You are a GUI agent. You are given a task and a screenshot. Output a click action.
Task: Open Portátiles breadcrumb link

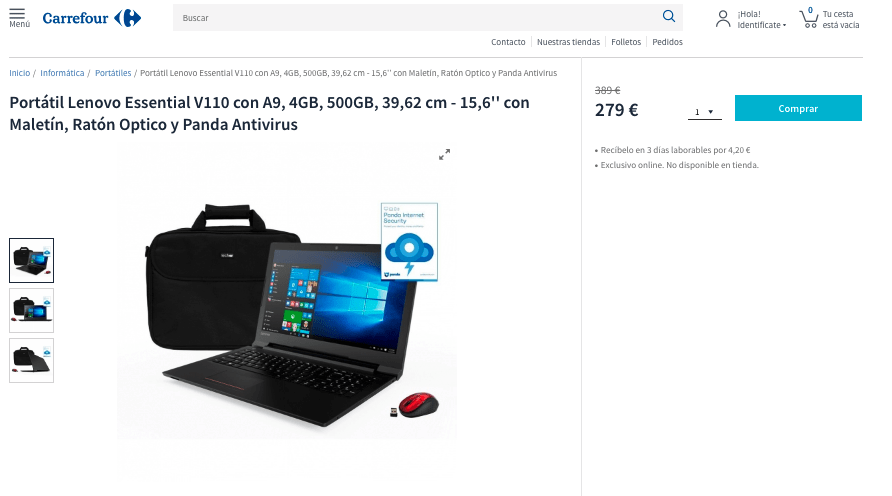[113, 73]
